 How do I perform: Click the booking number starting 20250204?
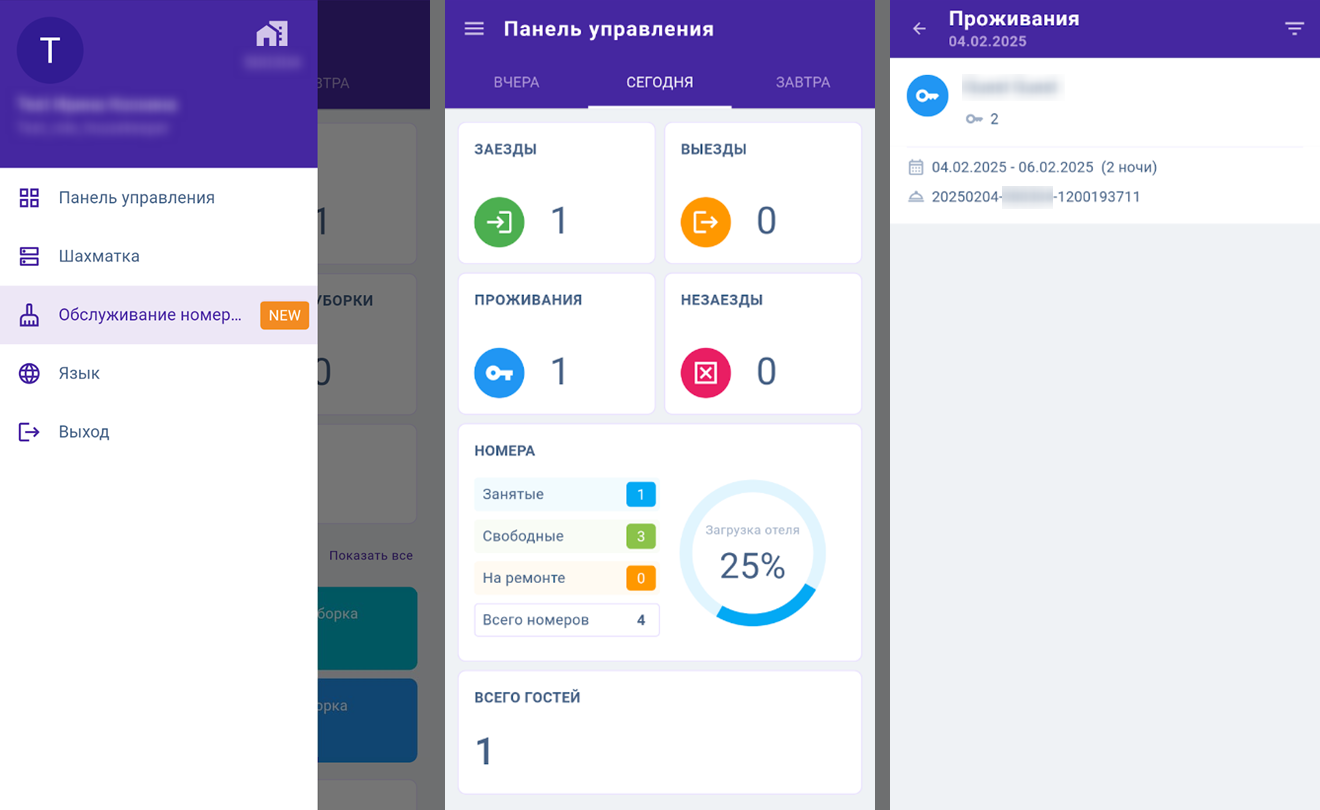tap(1036, 197)
